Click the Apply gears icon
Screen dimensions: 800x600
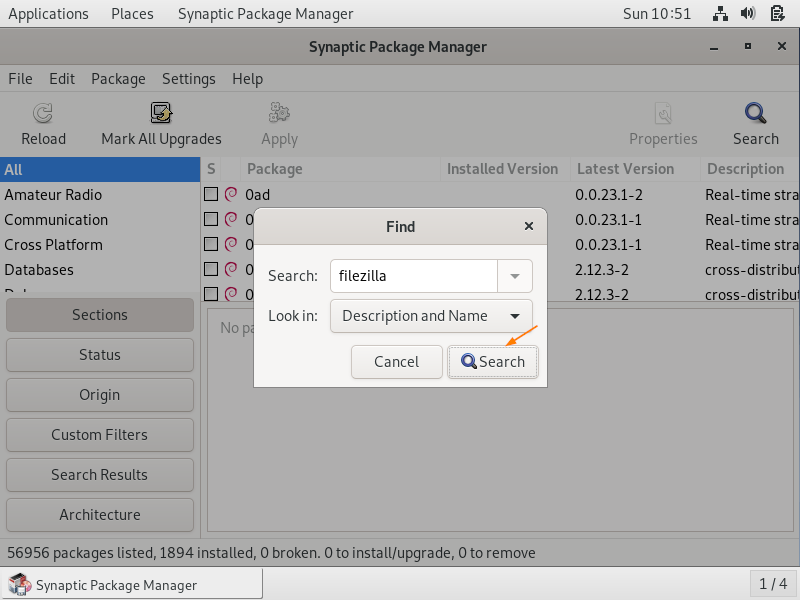coord(279,113)
